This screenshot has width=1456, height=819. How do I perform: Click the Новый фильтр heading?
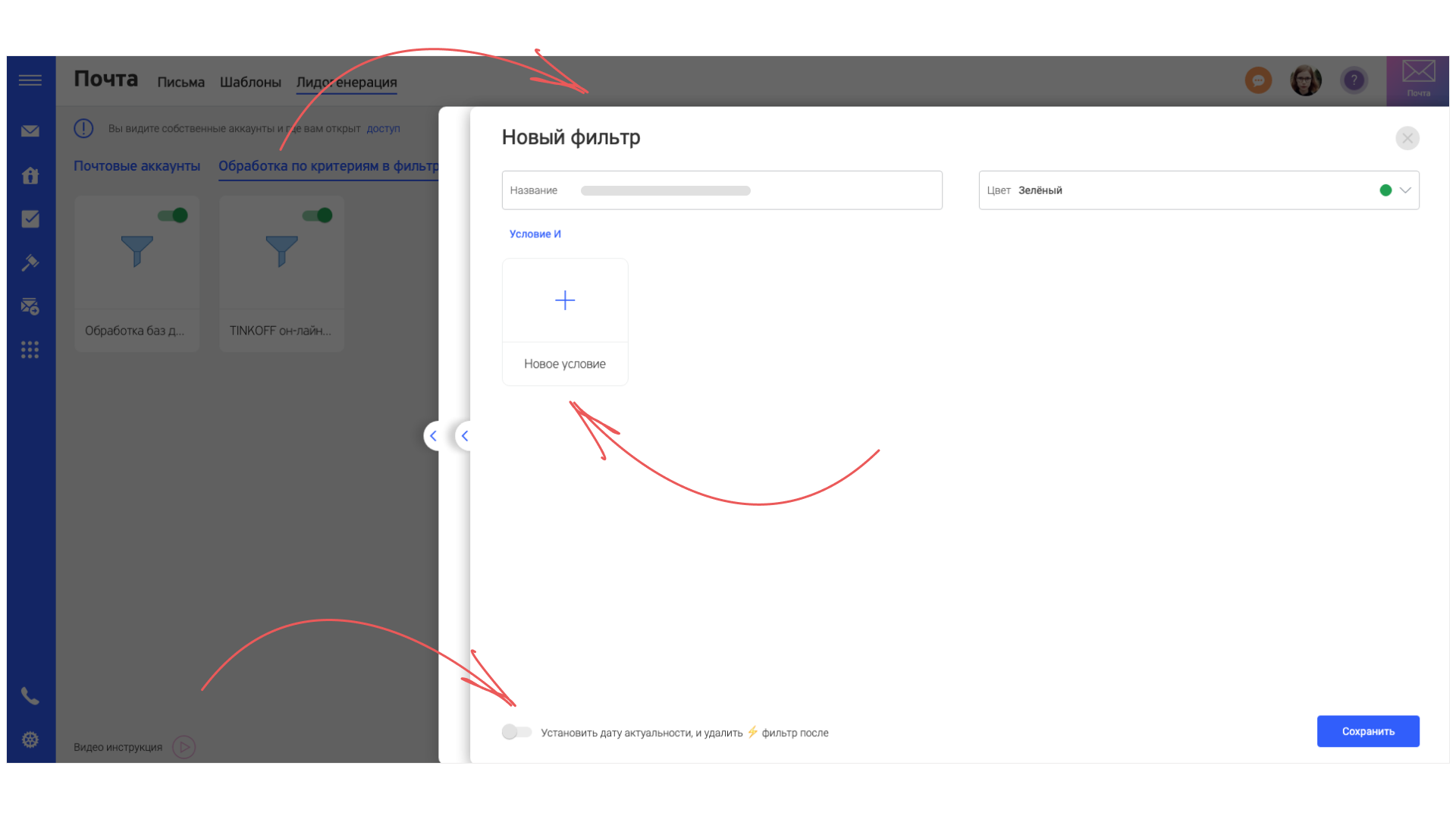[571, 137]
